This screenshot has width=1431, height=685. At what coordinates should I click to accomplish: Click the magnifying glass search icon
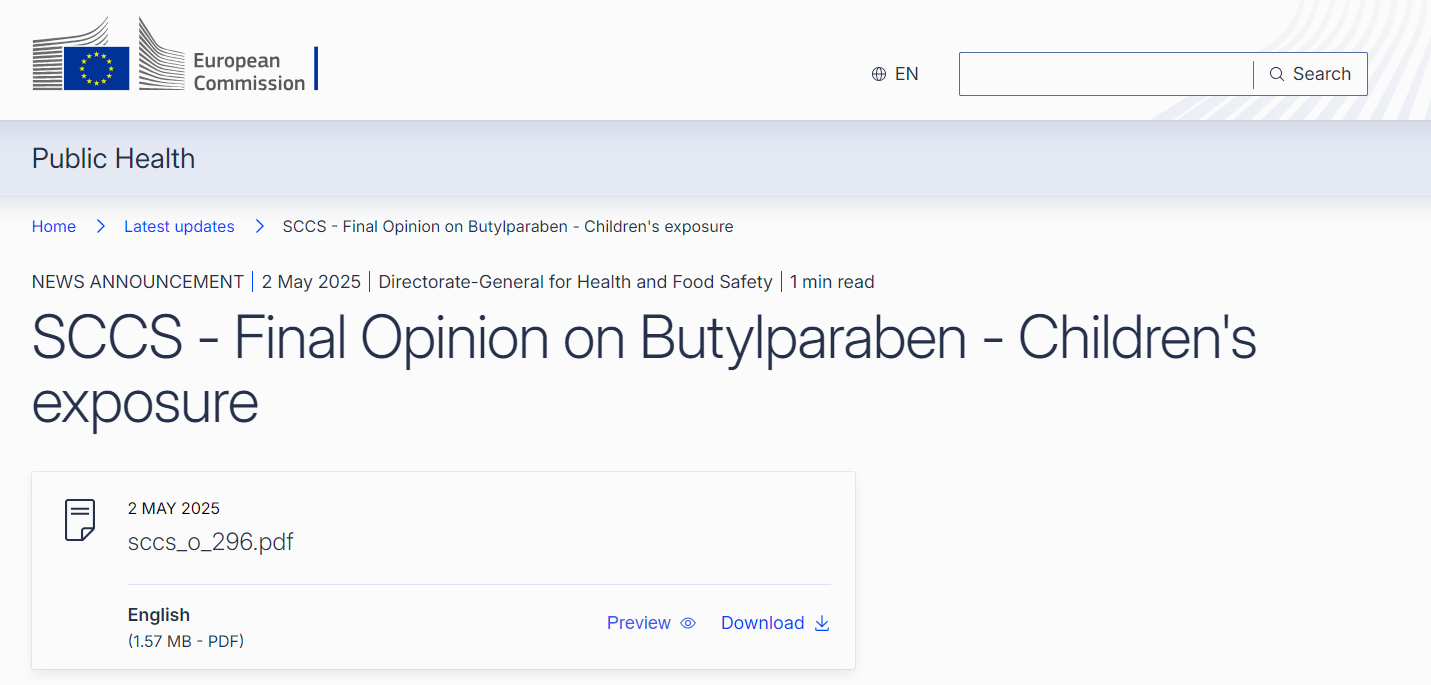[x=1277, y=74]
